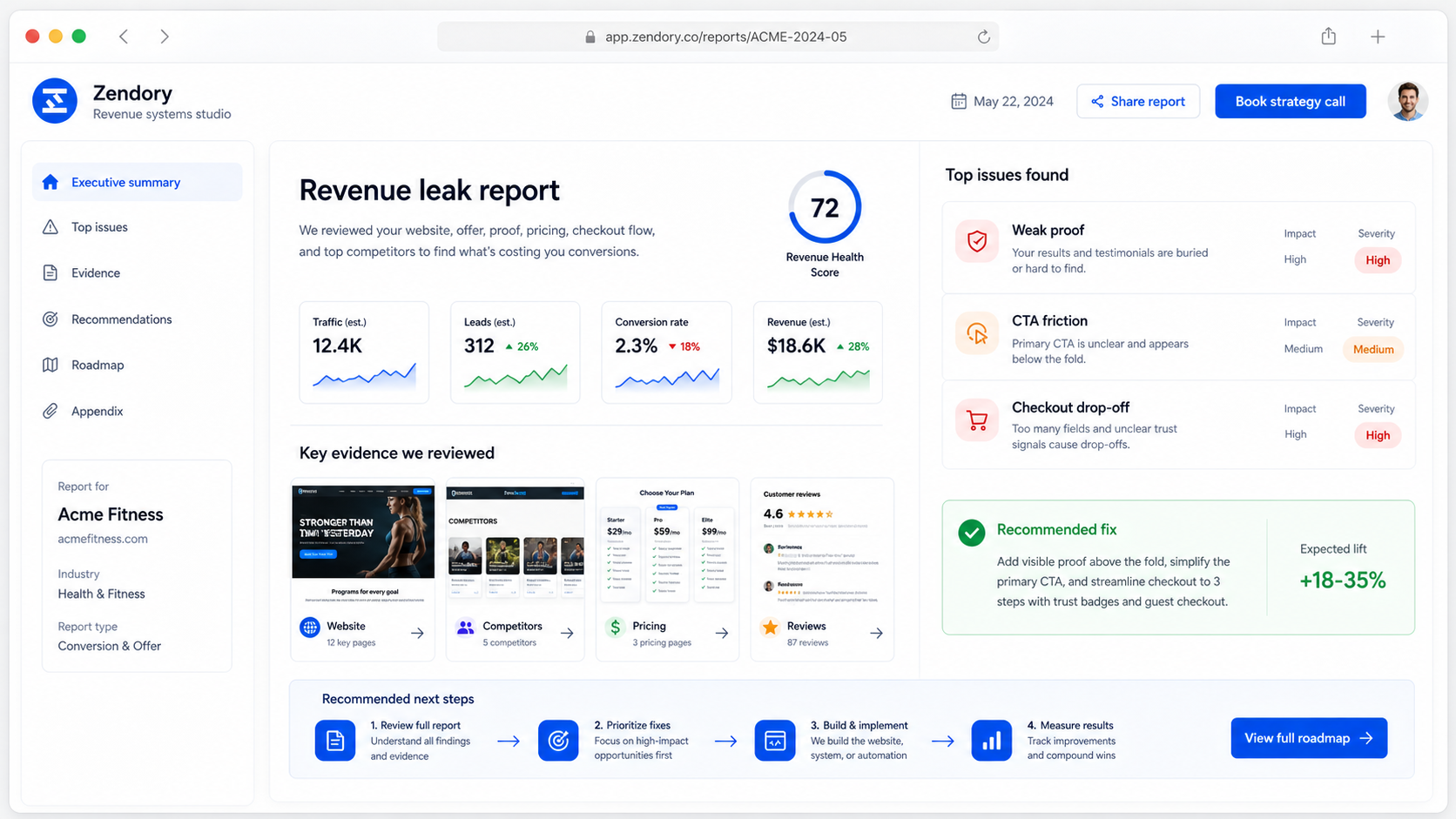Open a new browser tab with plus icon

click(1378, 37)
